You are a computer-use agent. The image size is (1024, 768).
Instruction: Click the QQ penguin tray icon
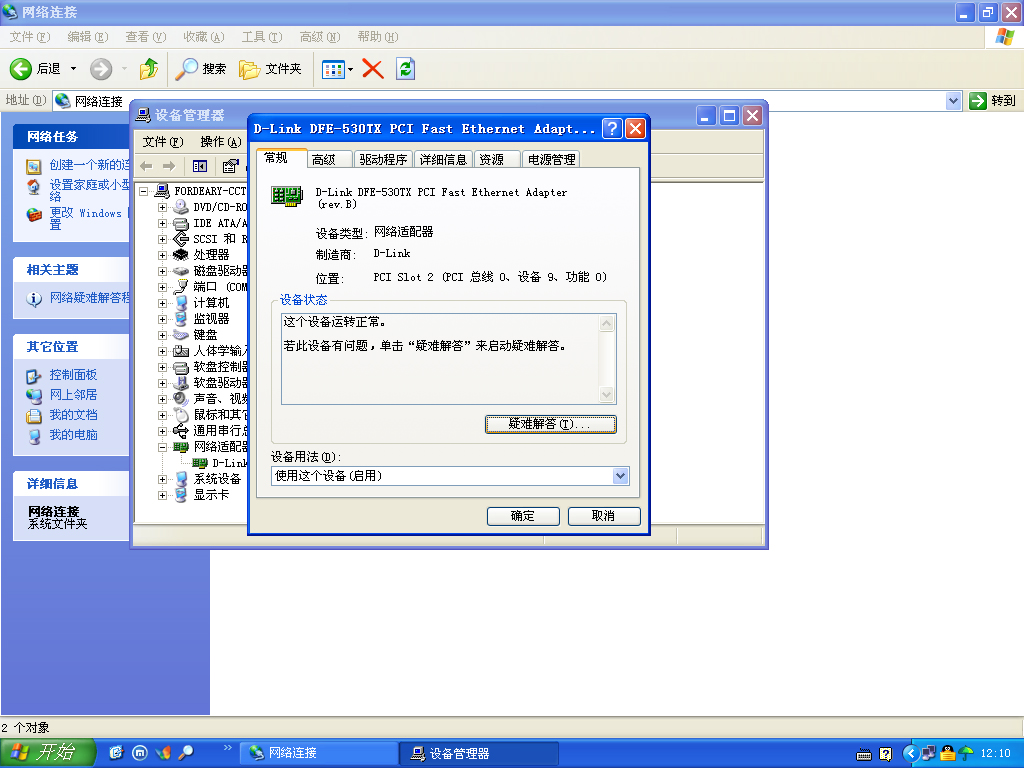point(948,754)
